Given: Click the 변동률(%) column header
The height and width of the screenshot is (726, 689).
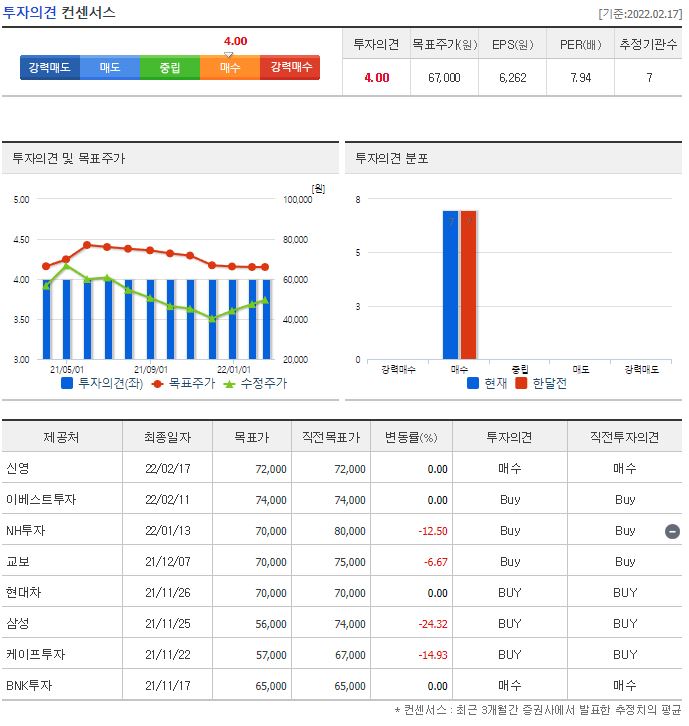Looking at the screenshot, I should (x=411, y=437).
